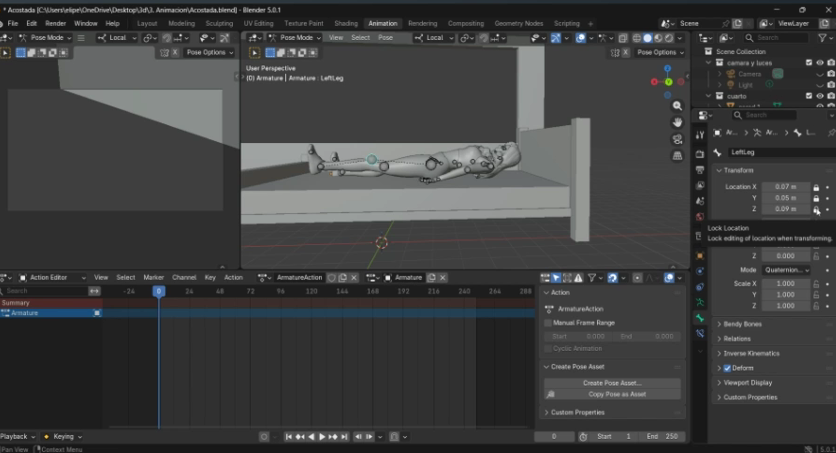Click the zoom magnifier icon in viewport
This screenshot has height=453, width=836.
(678, 106)
